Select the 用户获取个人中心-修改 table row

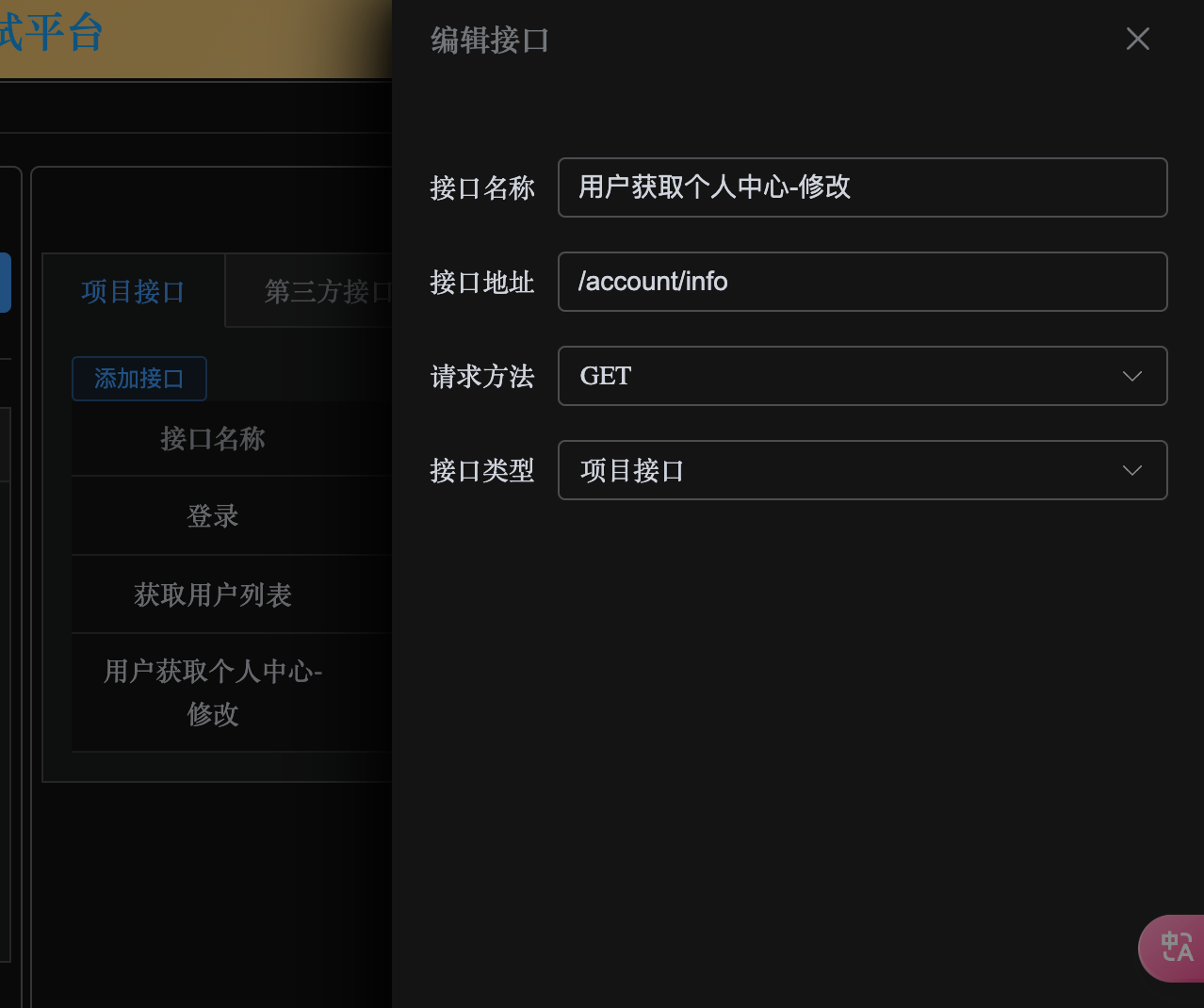click(x=232, y=692)
